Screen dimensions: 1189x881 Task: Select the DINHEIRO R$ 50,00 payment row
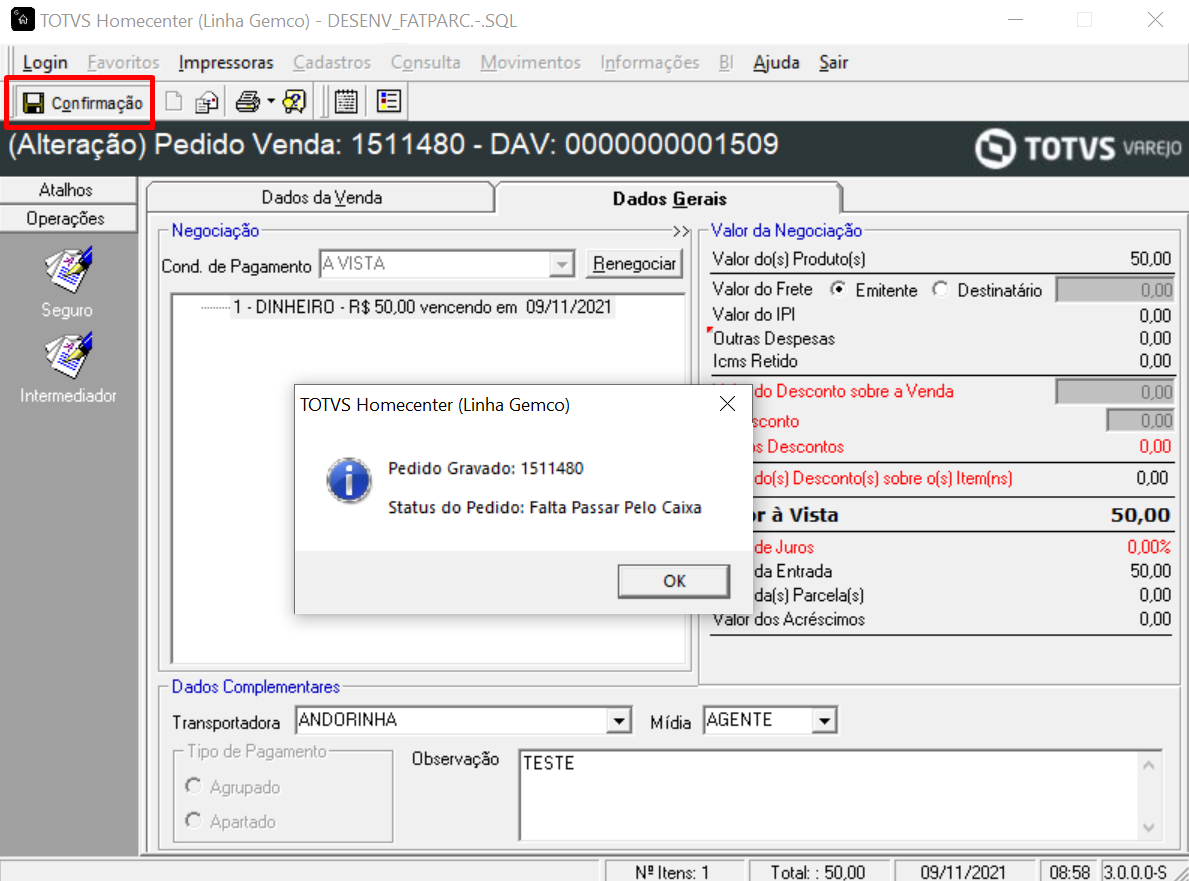tap(422, 307)
